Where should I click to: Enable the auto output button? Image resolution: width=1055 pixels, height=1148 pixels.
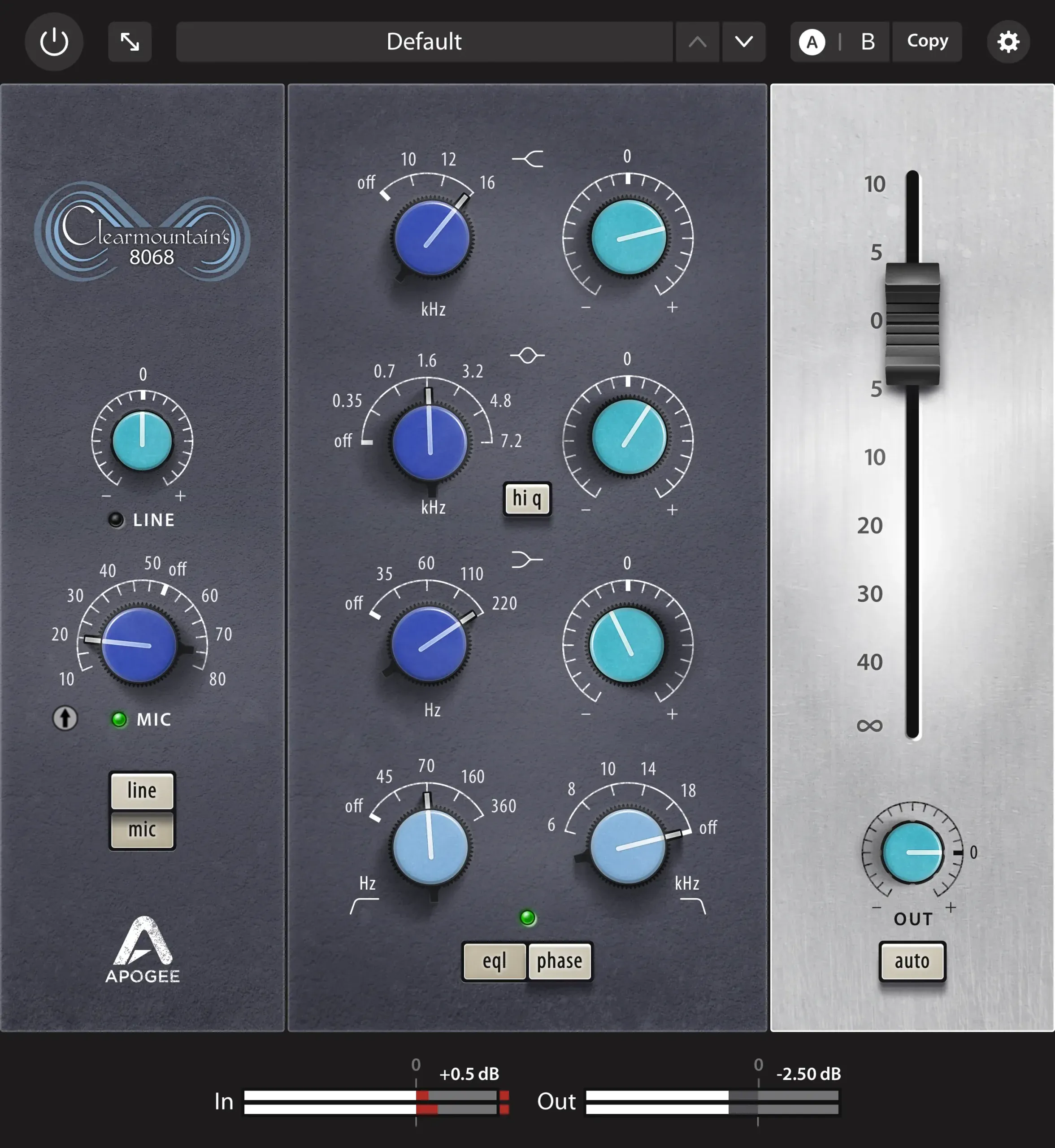click(x=912, y=961)
